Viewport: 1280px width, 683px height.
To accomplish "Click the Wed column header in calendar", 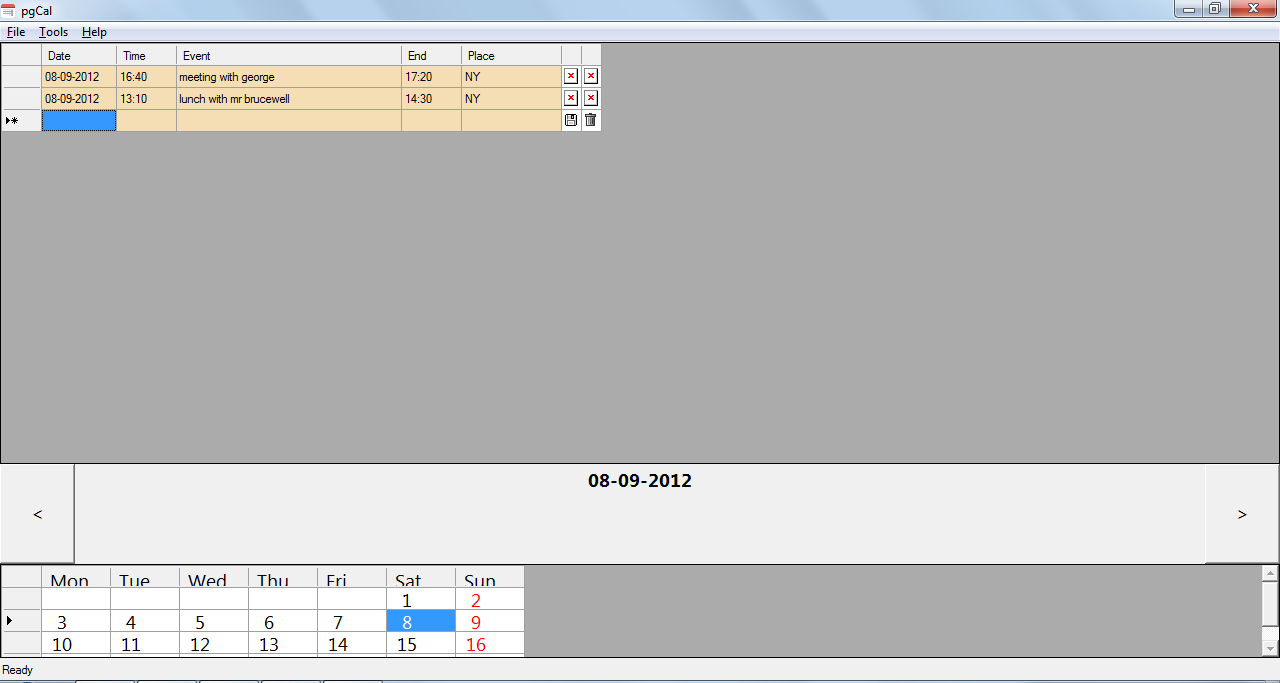I will (214, 577).
